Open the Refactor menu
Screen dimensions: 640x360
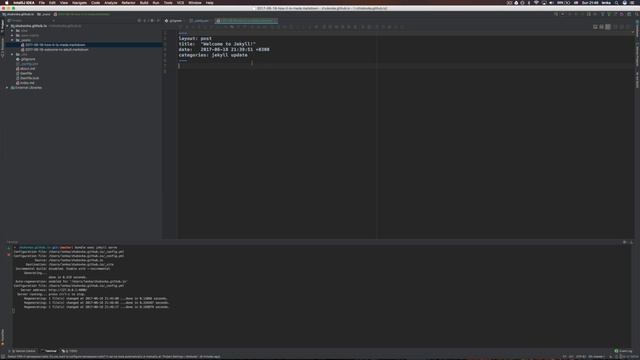click(x=128, y=2)
